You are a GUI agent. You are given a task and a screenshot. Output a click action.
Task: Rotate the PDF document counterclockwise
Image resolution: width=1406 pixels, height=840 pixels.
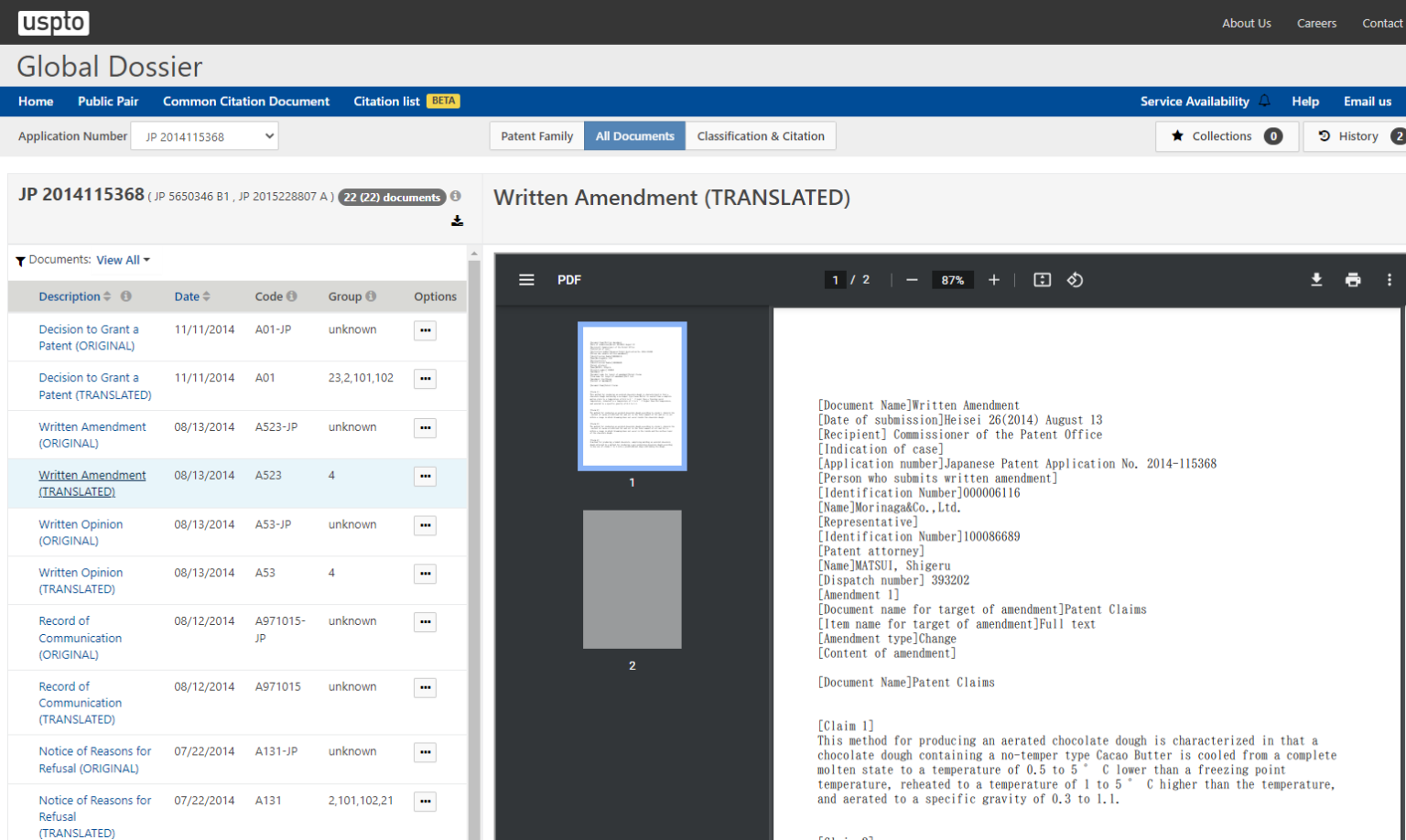pyautogui.click(x=1076, y=280)
